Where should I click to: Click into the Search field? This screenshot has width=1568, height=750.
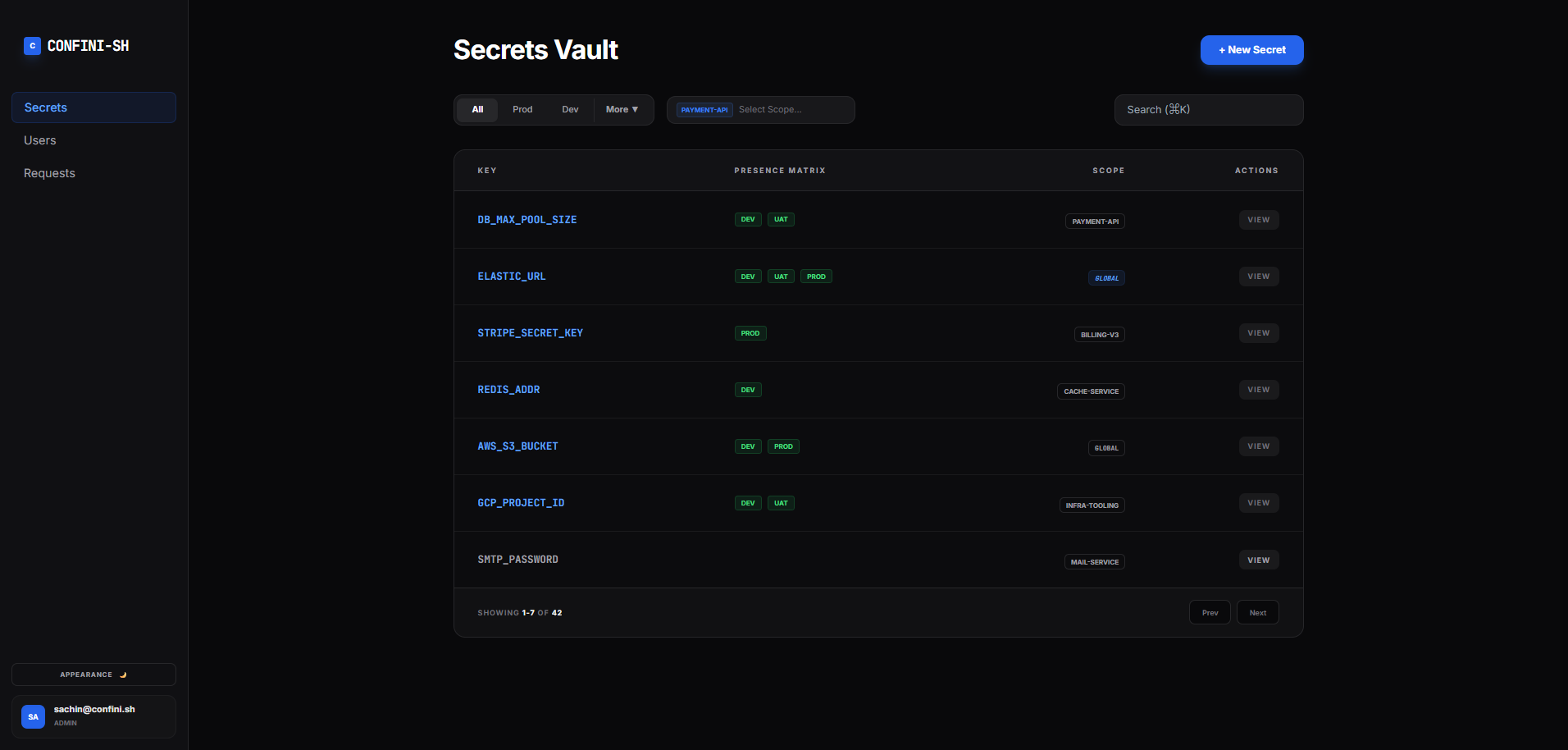pos(1208,110)
